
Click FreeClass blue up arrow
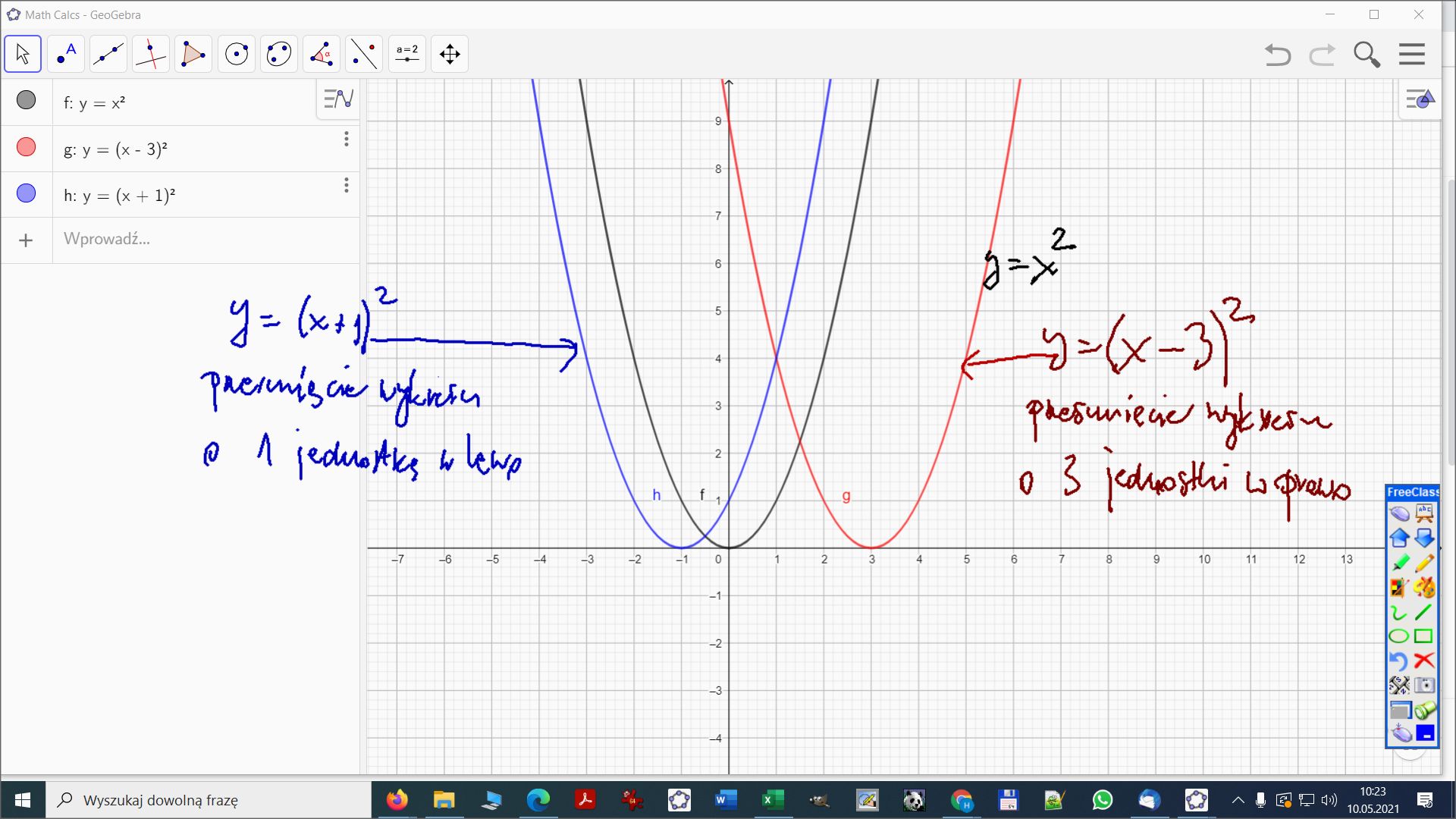[1399, 538]
